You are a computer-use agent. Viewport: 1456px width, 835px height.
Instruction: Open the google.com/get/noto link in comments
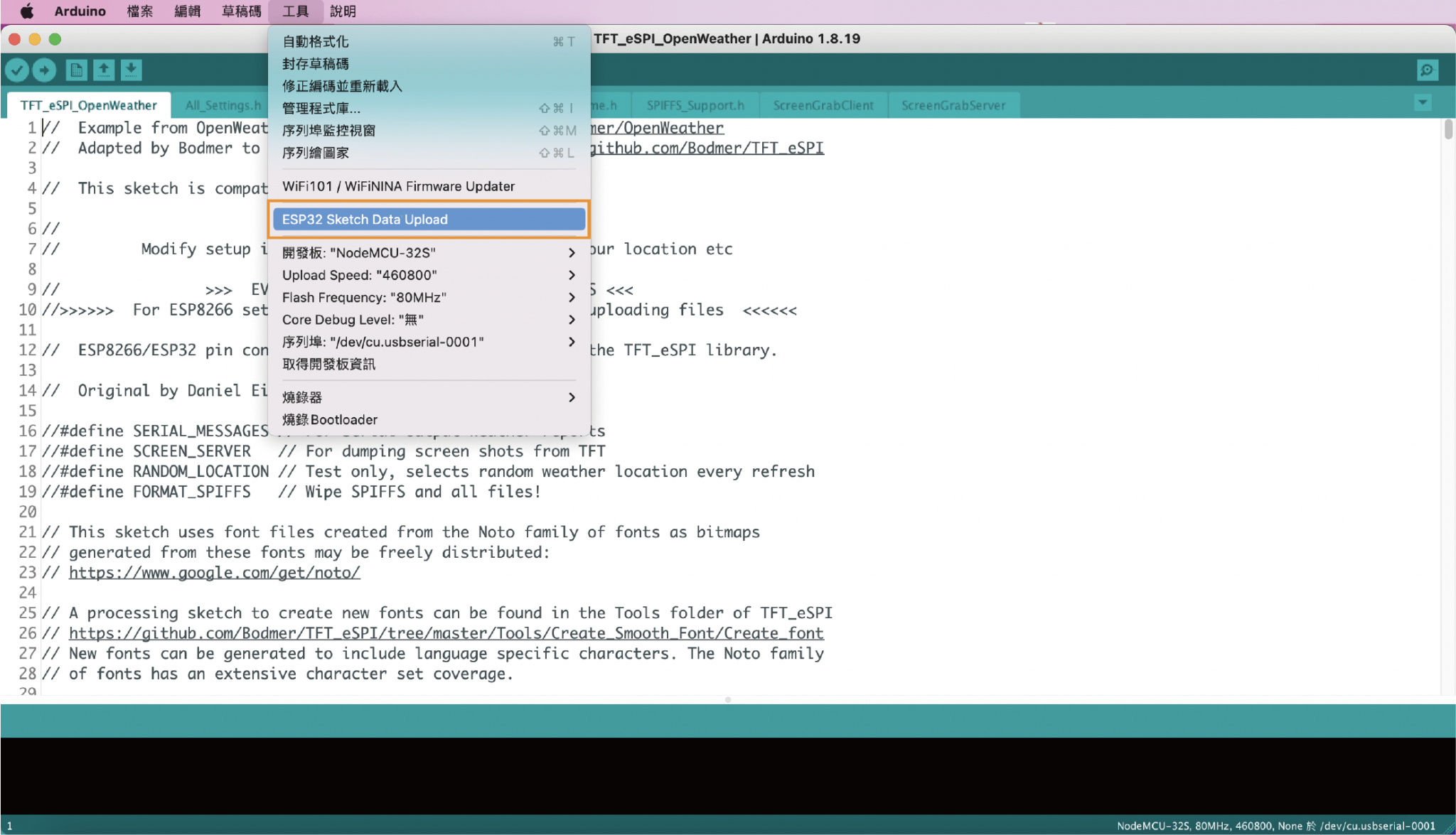coord(213,572)
